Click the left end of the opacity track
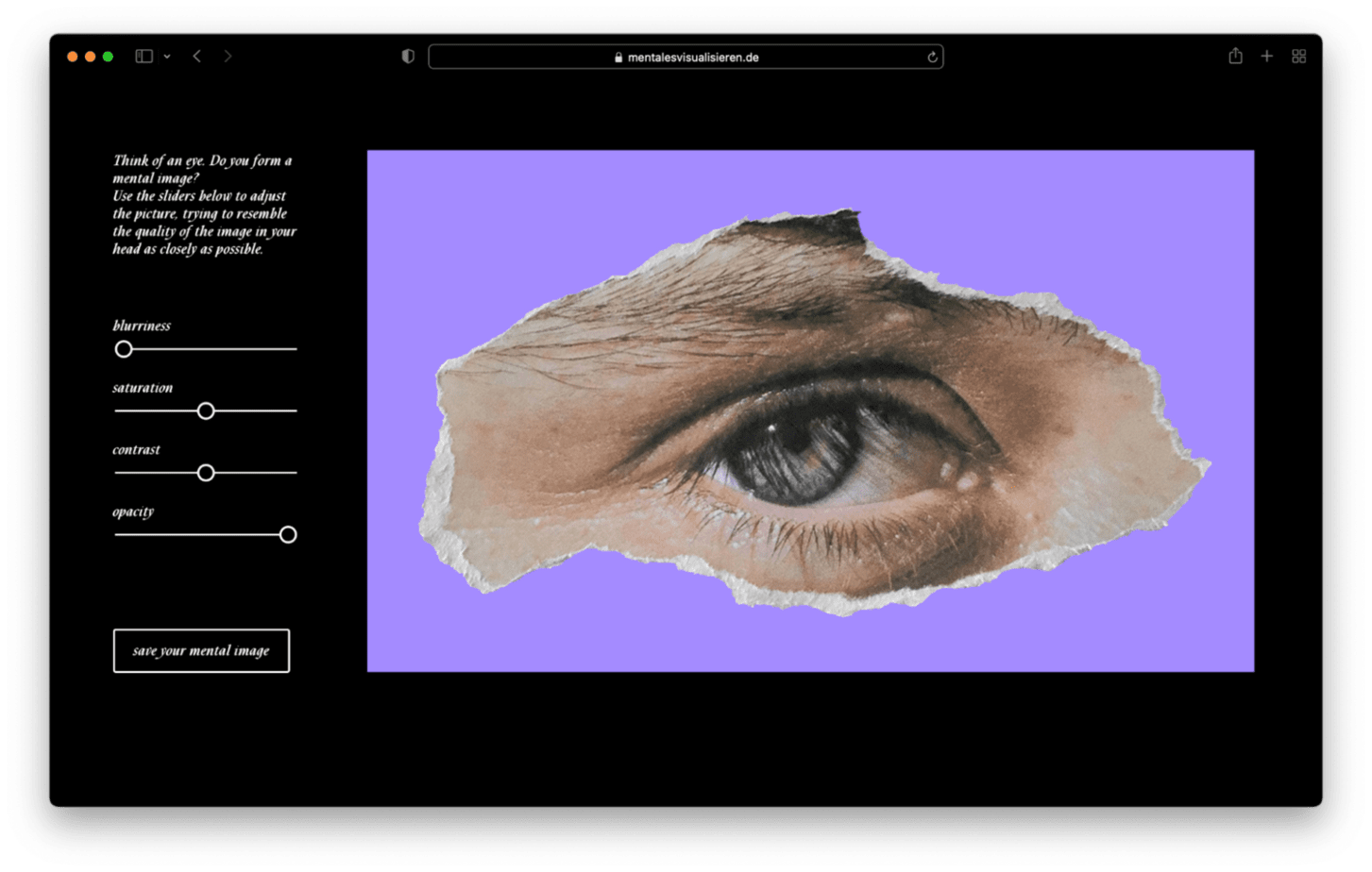 click(118, 535)
